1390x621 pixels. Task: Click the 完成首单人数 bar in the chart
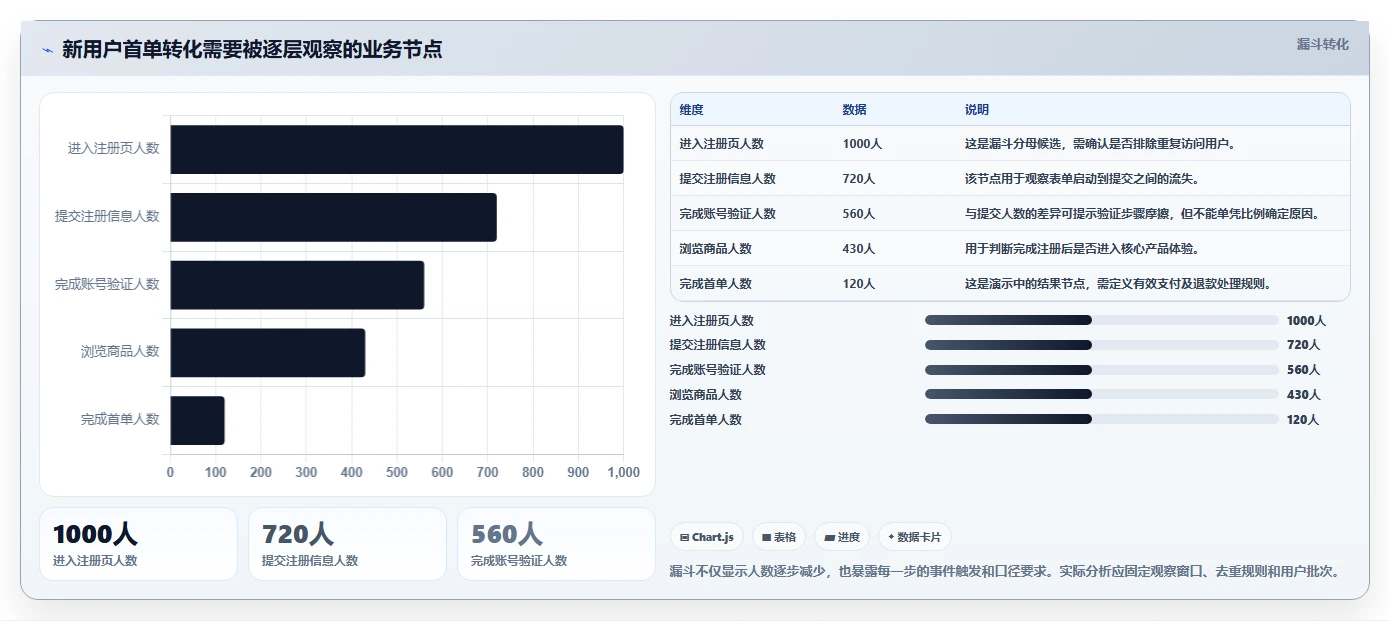pyautogui.click(x=198, y=420)
